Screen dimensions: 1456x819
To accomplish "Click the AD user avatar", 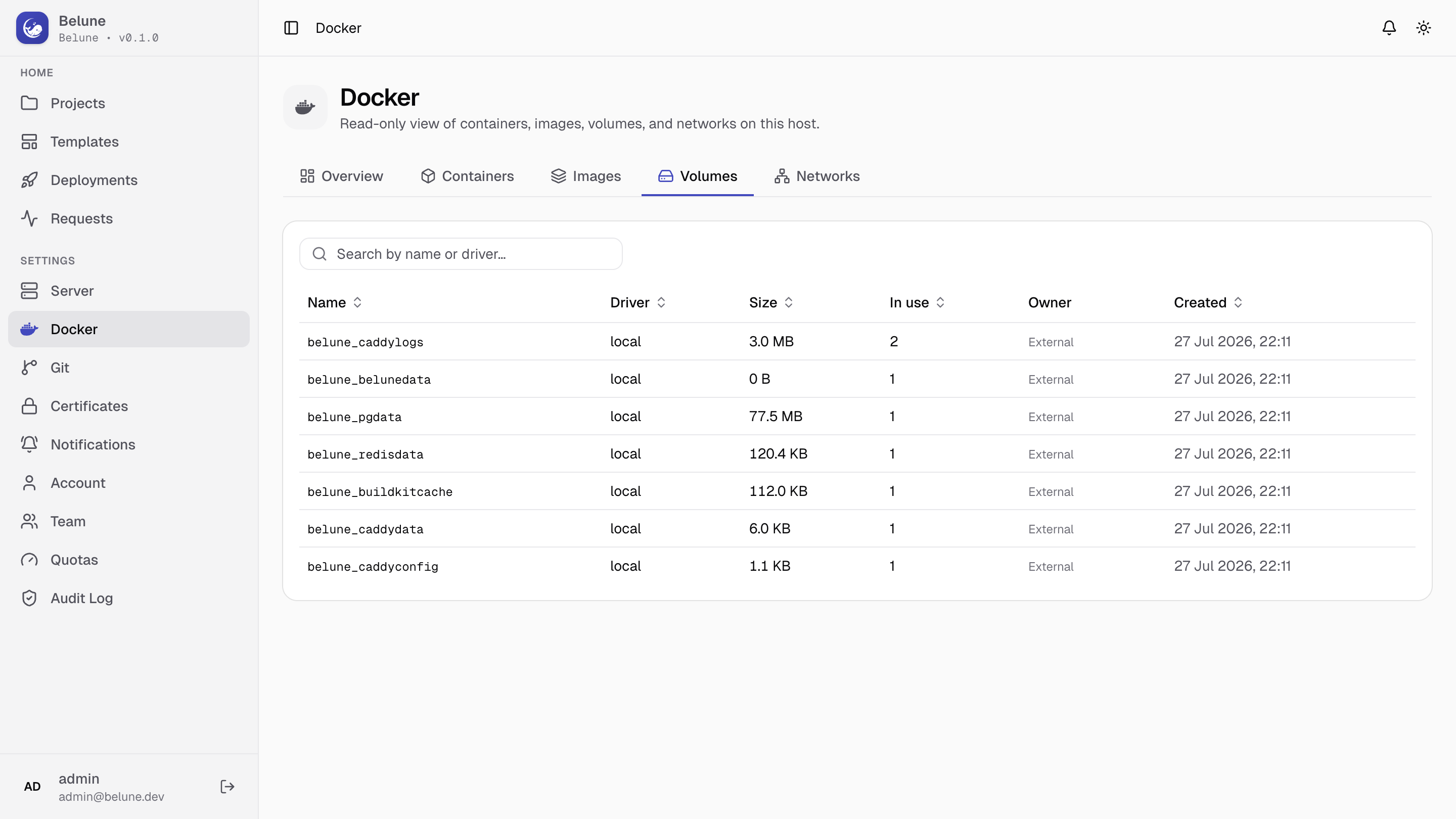I will 32,787.
